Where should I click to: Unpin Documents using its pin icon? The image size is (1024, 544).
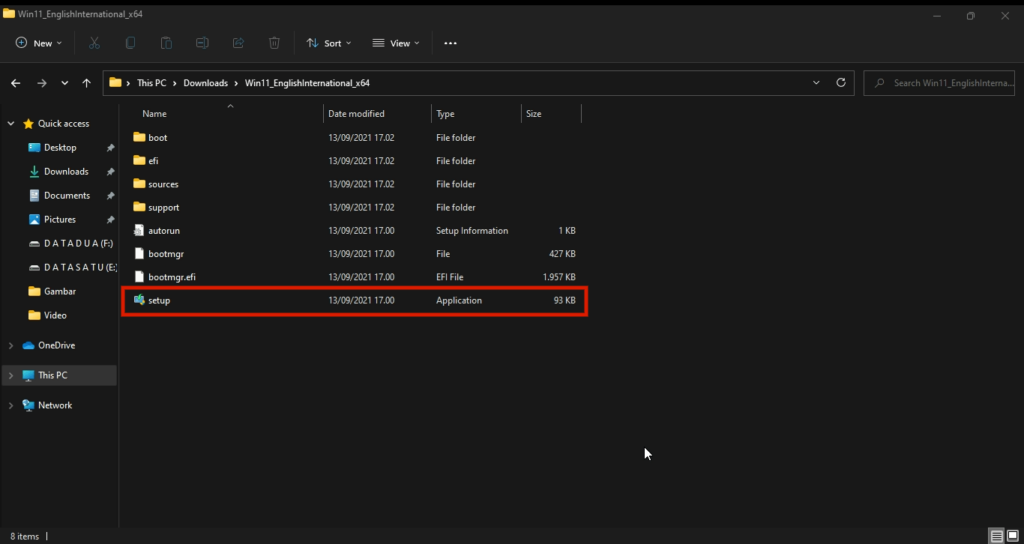coord(110,196)
